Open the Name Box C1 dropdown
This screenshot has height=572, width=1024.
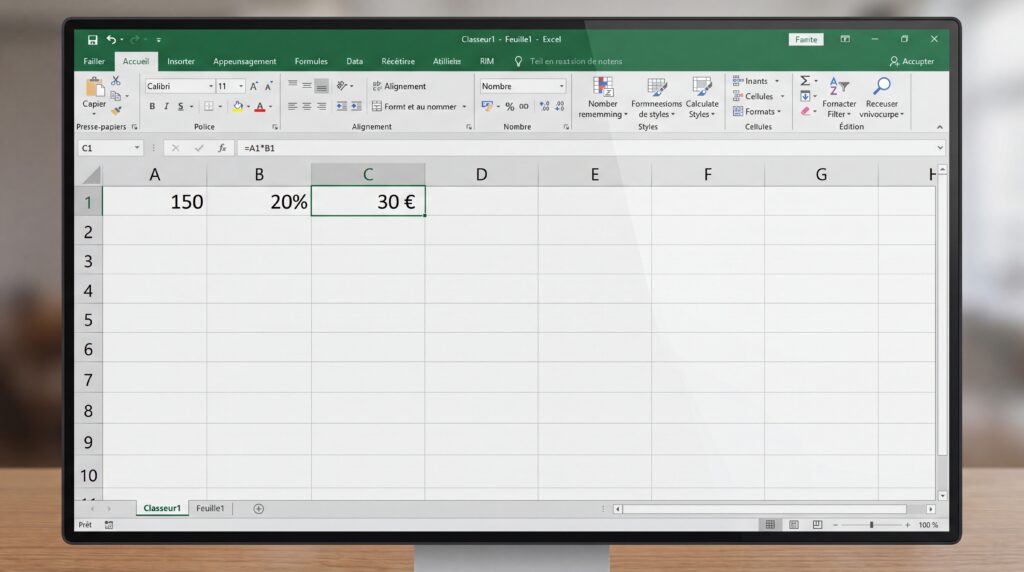136,148
